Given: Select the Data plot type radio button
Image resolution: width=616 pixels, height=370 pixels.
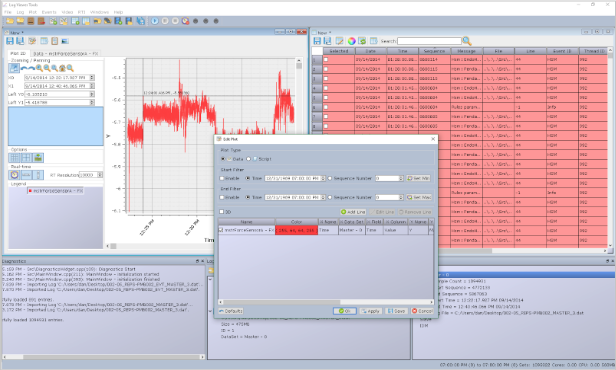Looking at the screenshot, I should click(223, 159).
